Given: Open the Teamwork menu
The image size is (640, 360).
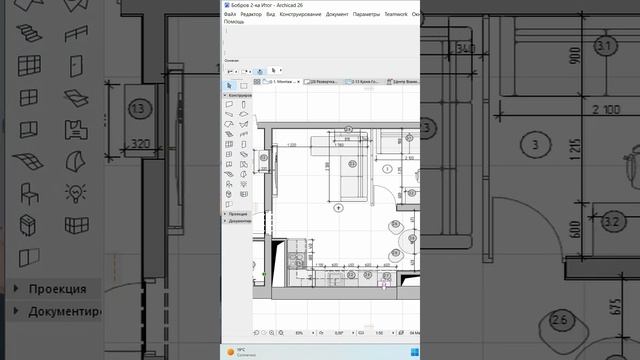Looking at the screenshot, I should pos(396,14).
